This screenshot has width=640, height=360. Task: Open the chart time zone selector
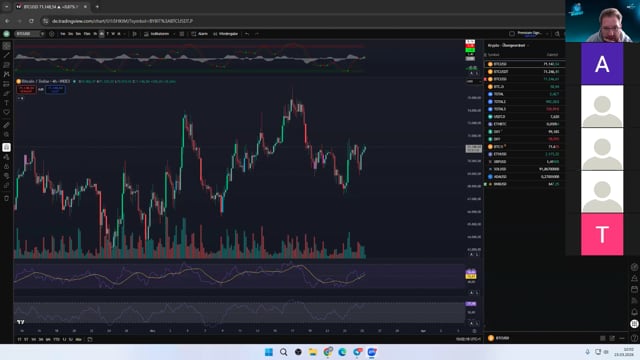[x=468, y=339]
